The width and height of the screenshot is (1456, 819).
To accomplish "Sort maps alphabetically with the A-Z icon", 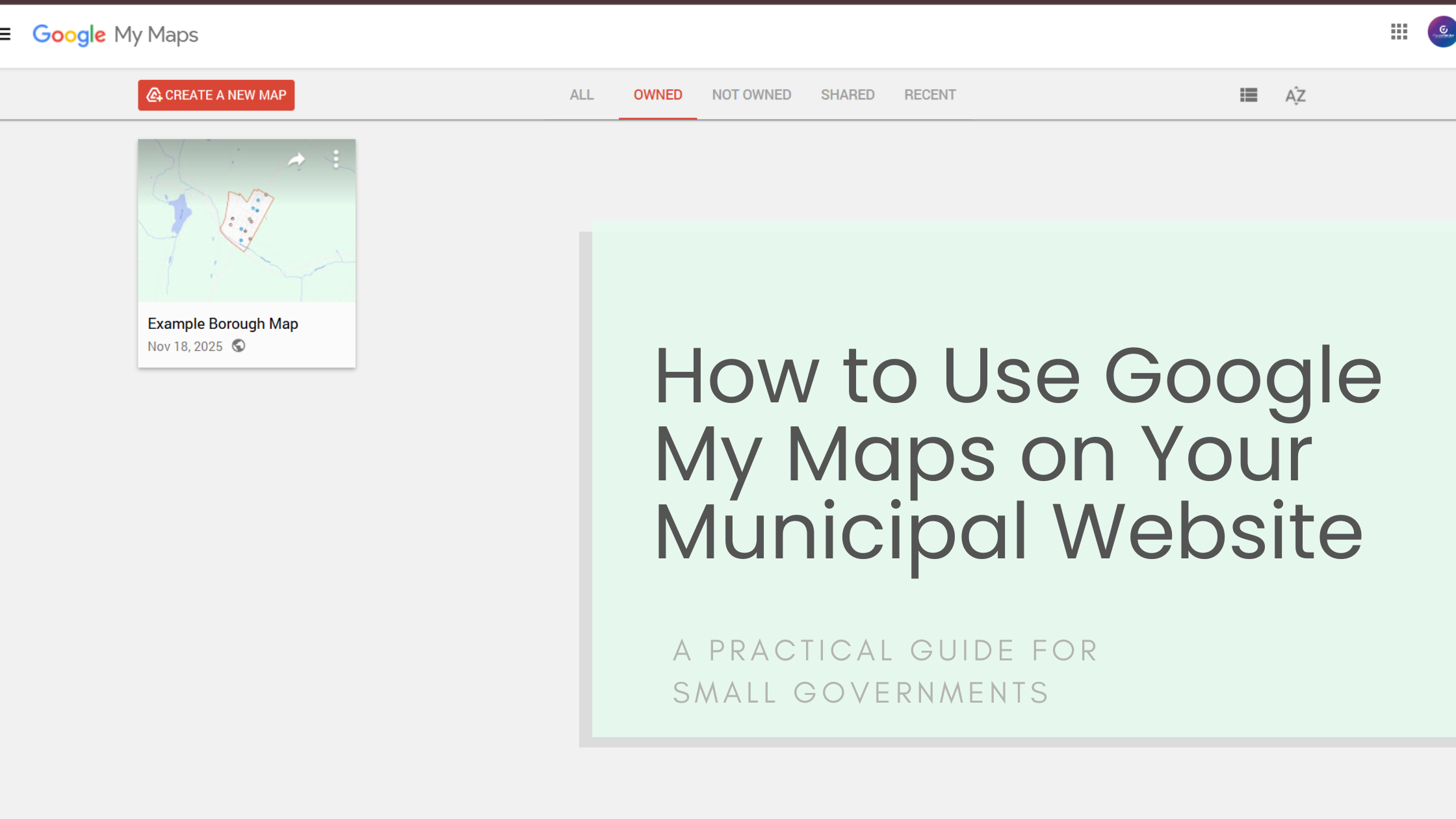I will tap(1295, 96).
